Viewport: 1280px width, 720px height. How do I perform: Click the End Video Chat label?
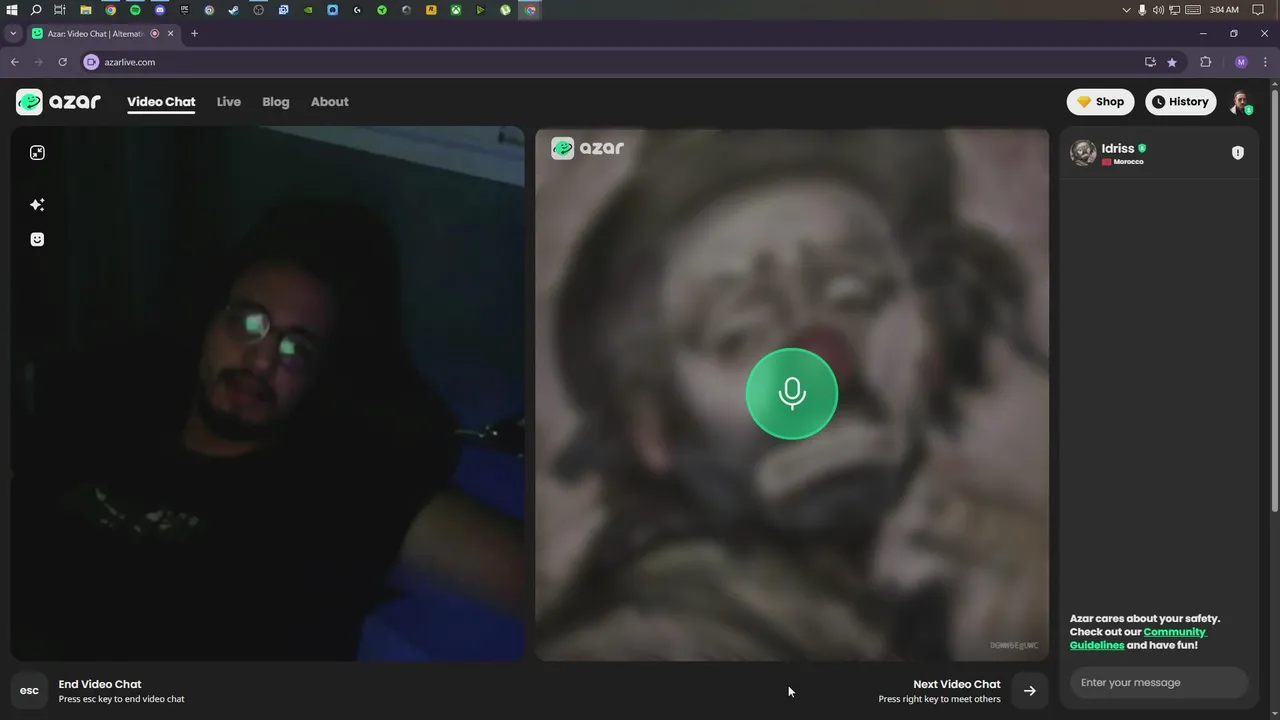(x=100, y=685)
